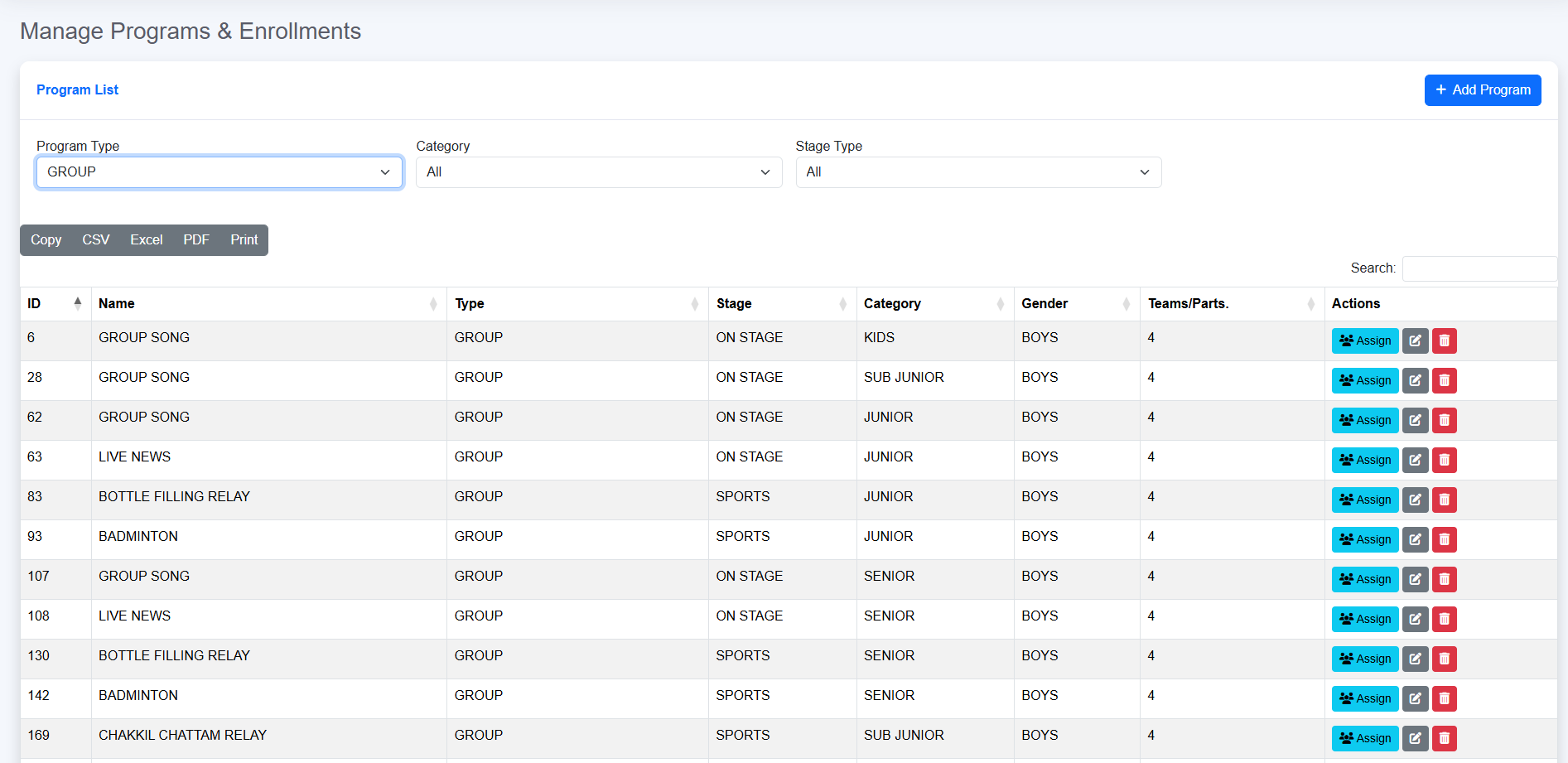1568x763 pixels.
Task: Export the table as CSV
Action: pyautogui.click(x=95, y=240)
